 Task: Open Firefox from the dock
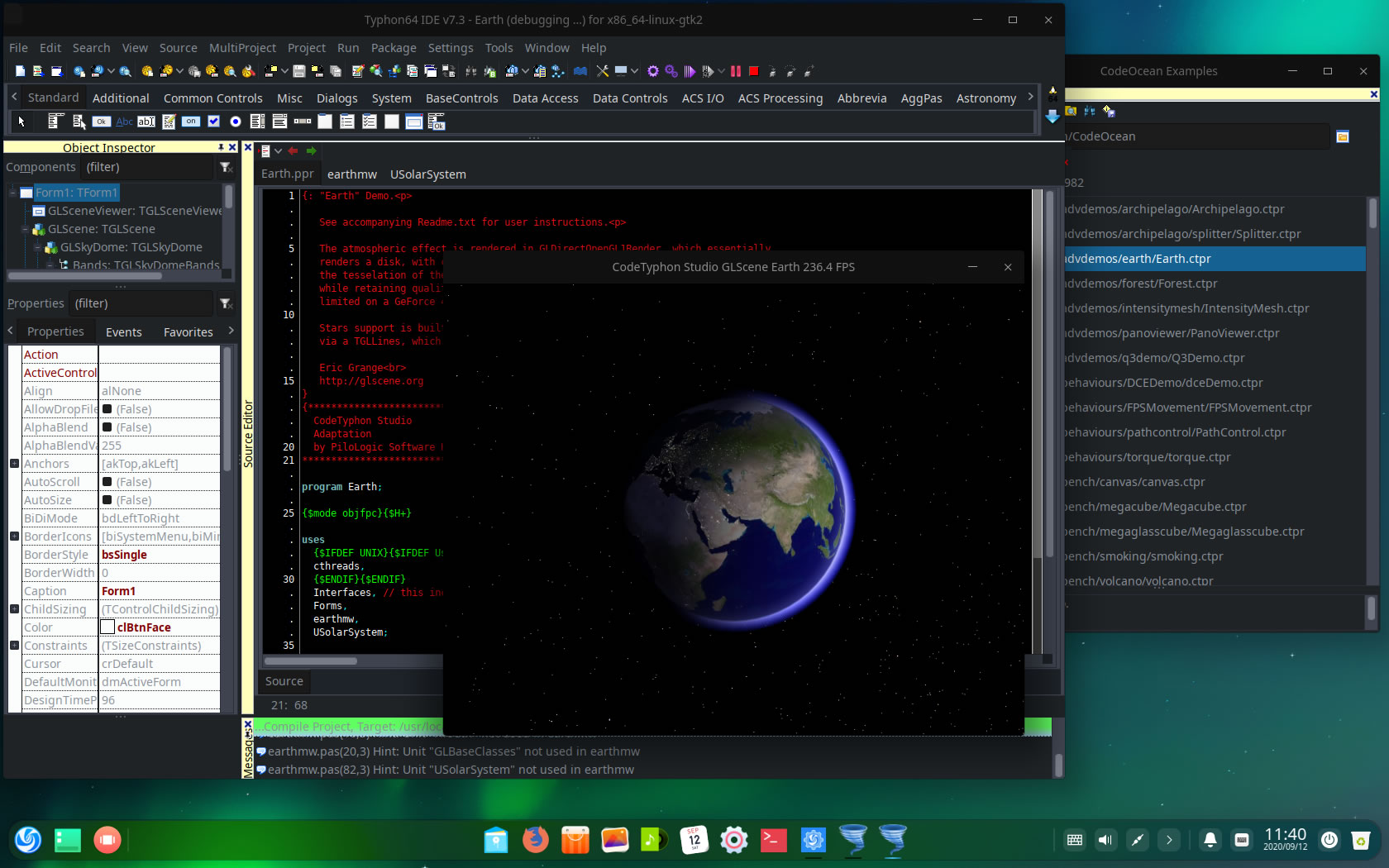tap(536, 840)
